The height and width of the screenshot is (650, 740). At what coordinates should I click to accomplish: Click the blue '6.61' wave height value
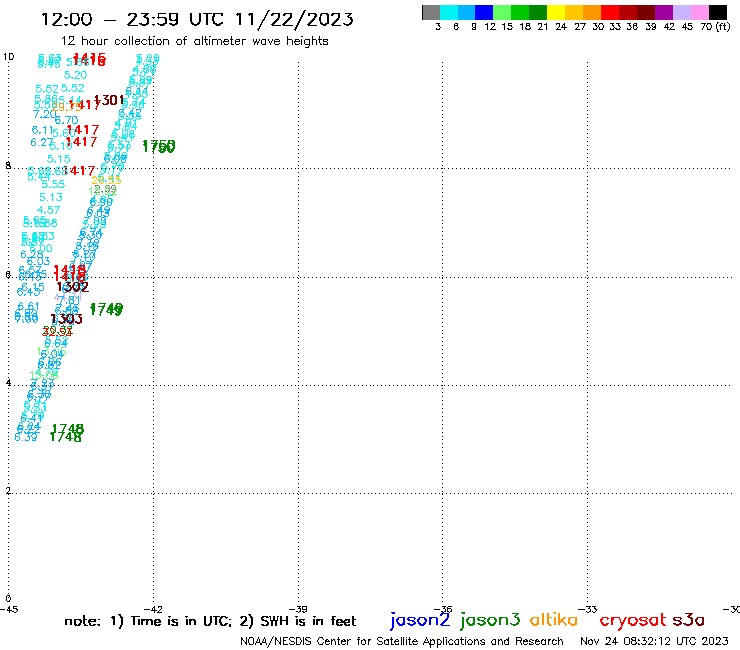tap(28, 306)
